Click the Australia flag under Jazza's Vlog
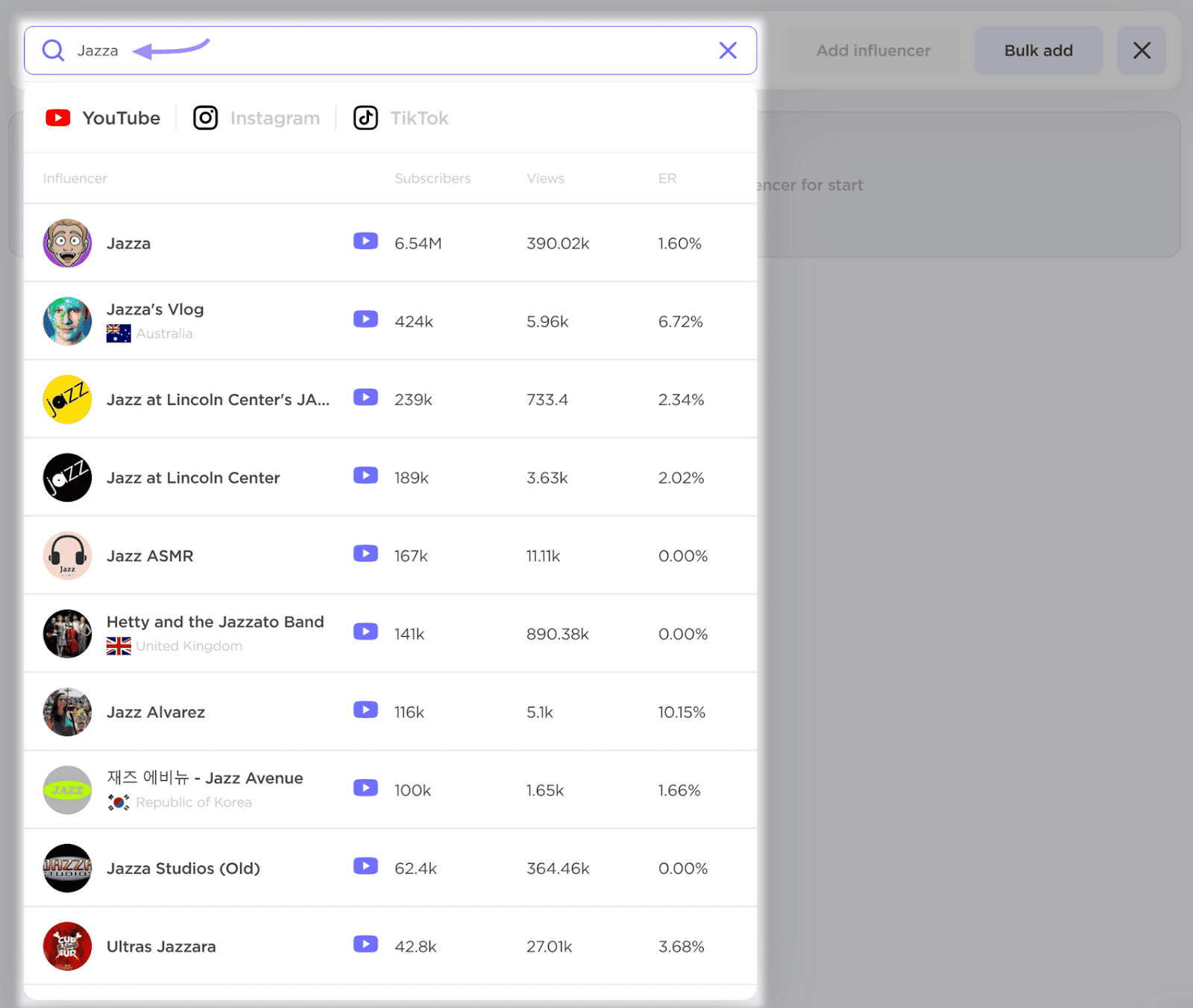This screenshot has height=1008, width=1193. coord(119,333)
